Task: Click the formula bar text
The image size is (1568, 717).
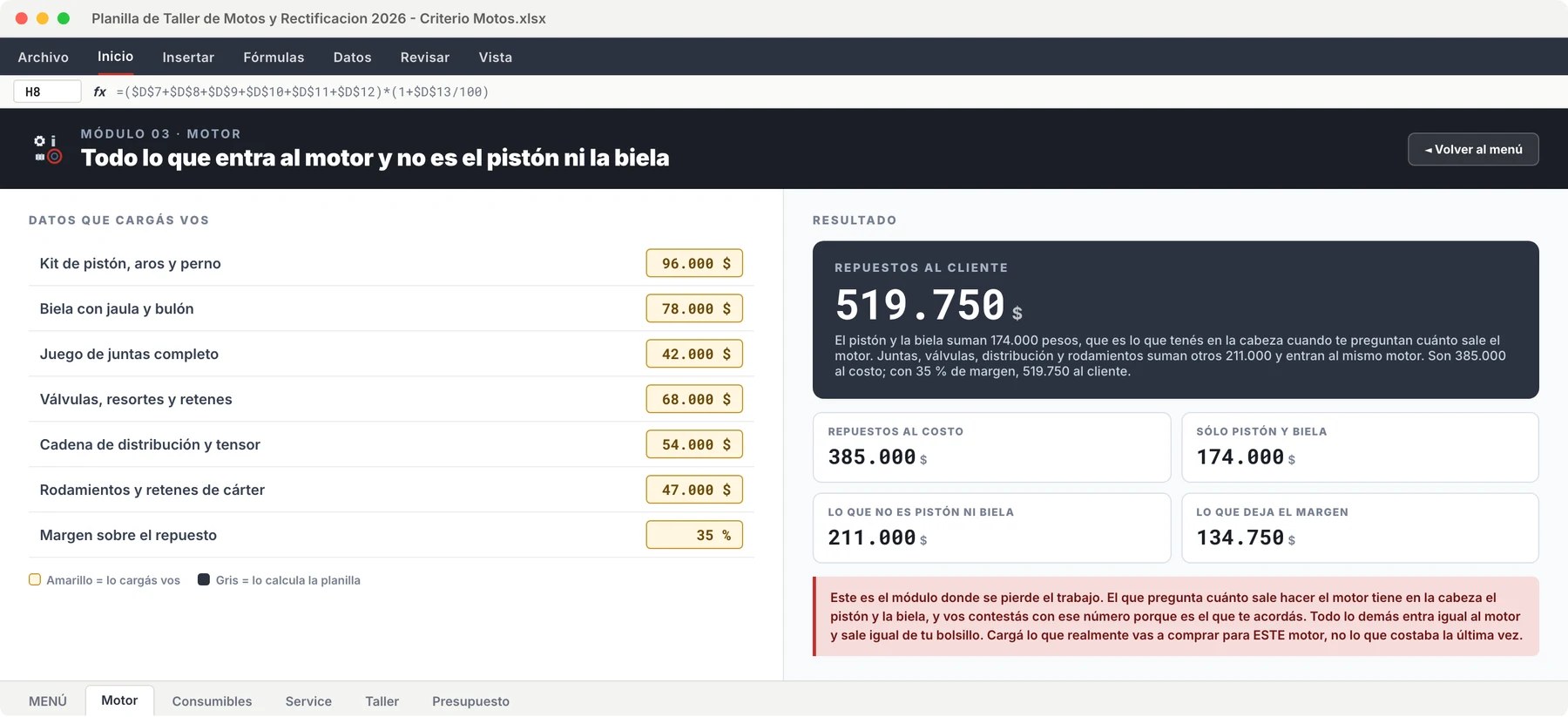Action: tap(302, 91)
